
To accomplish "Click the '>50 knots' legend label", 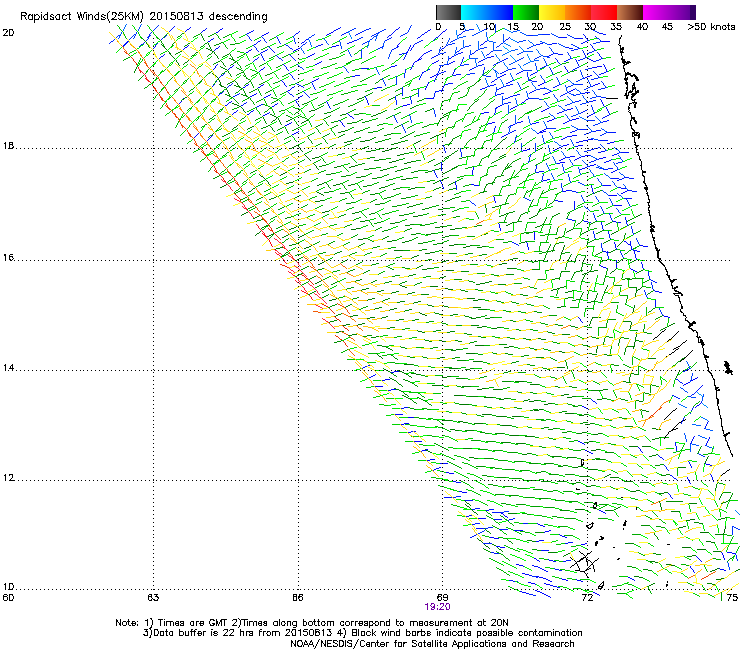I will (711, 26).
